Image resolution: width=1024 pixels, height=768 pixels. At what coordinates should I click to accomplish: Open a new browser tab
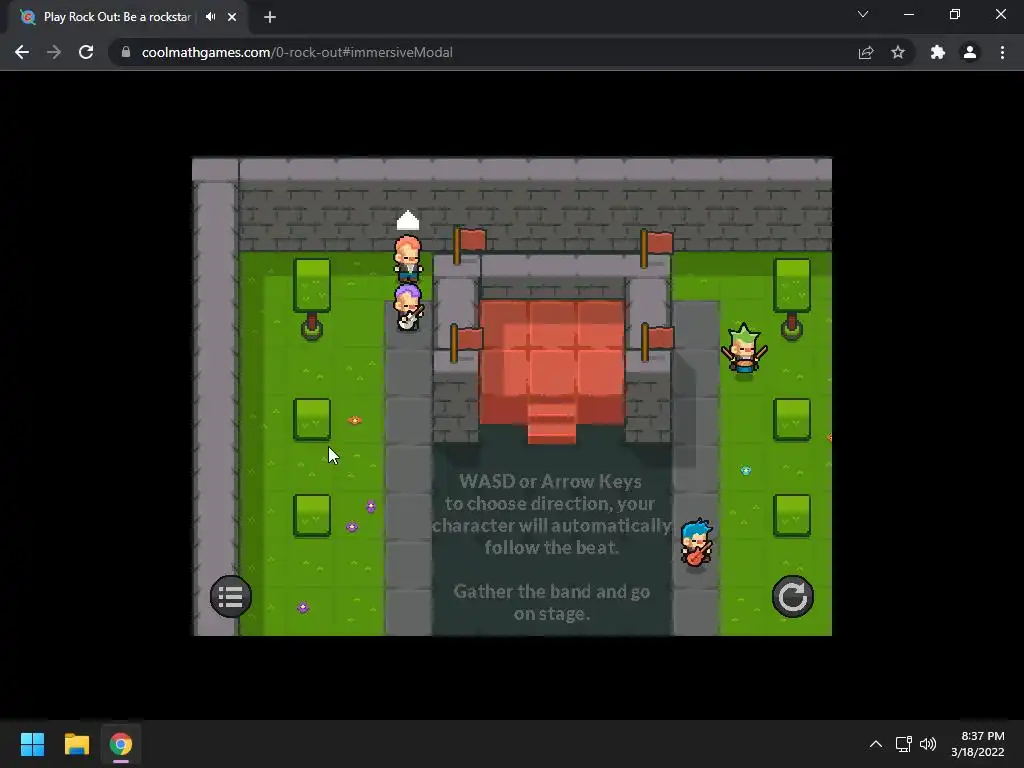[x=270, y=17]
